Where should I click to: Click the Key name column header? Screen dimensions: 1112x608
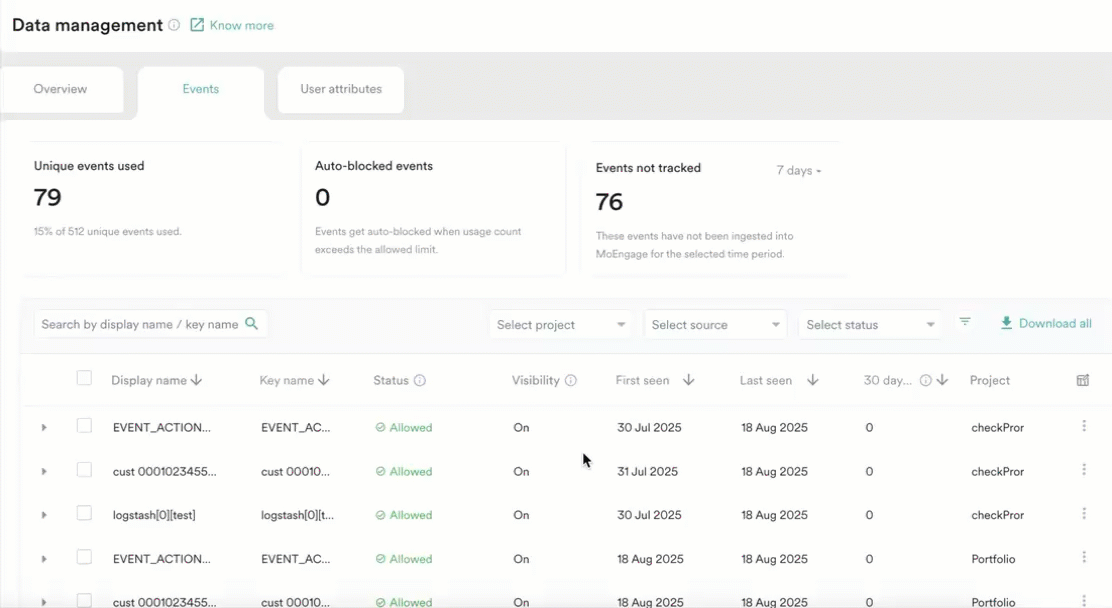pyautogui.click(x=287, y=380)
